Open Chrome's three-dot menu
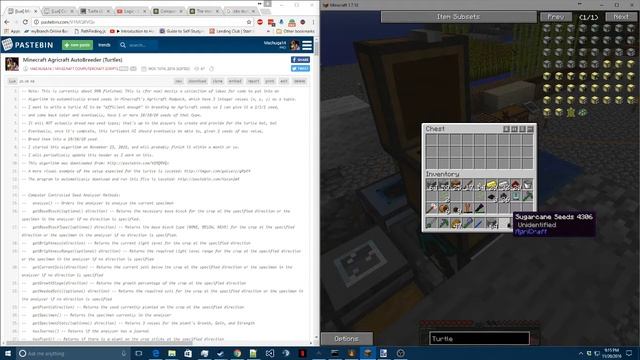Screen dimensions: 640x360 tap(313, 22)
